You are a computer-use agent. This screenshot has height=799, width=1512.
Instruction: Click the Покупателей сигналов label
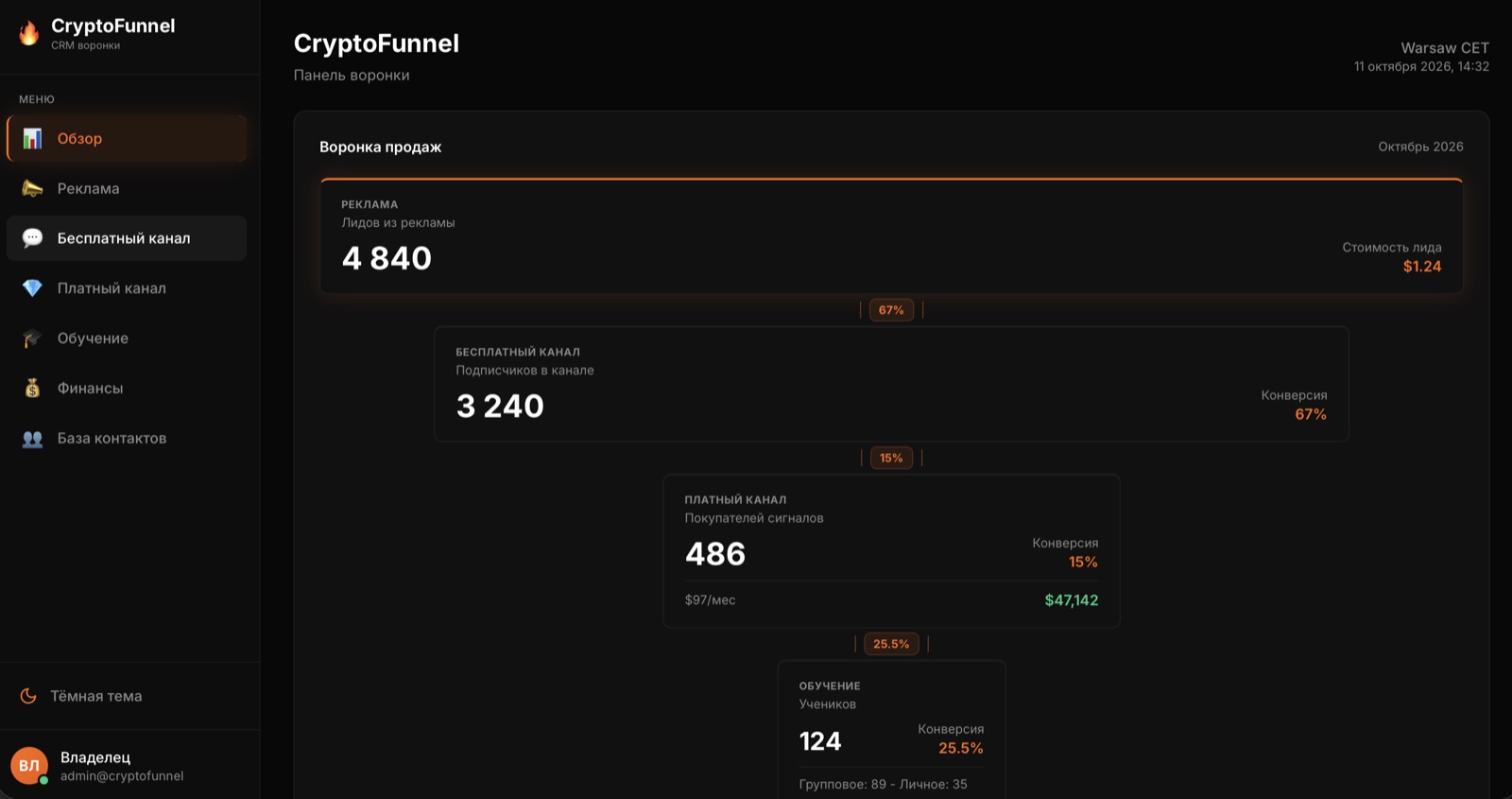tap(754, 518)
